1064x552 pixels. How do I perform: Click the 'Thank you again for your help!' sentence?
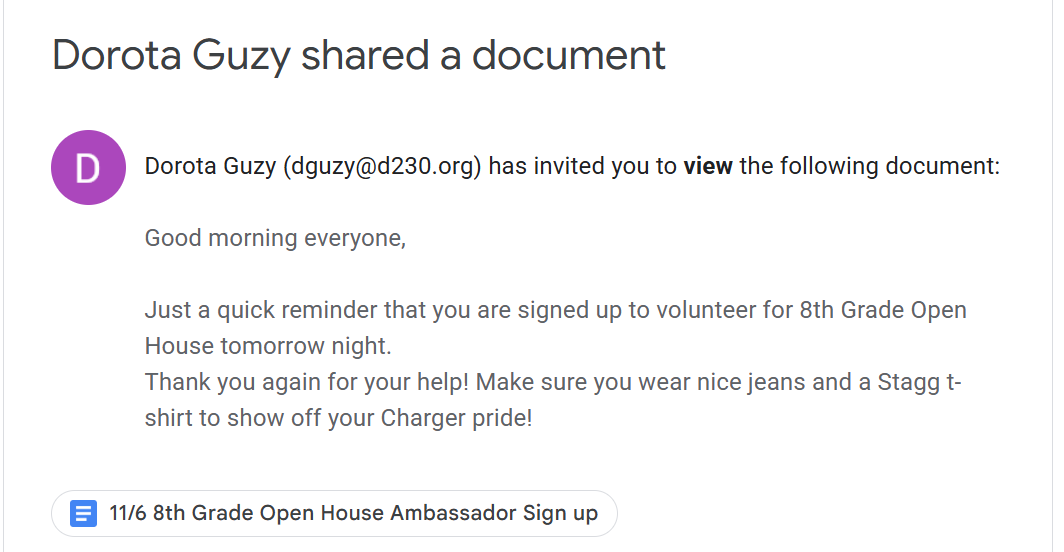point(308,382)
